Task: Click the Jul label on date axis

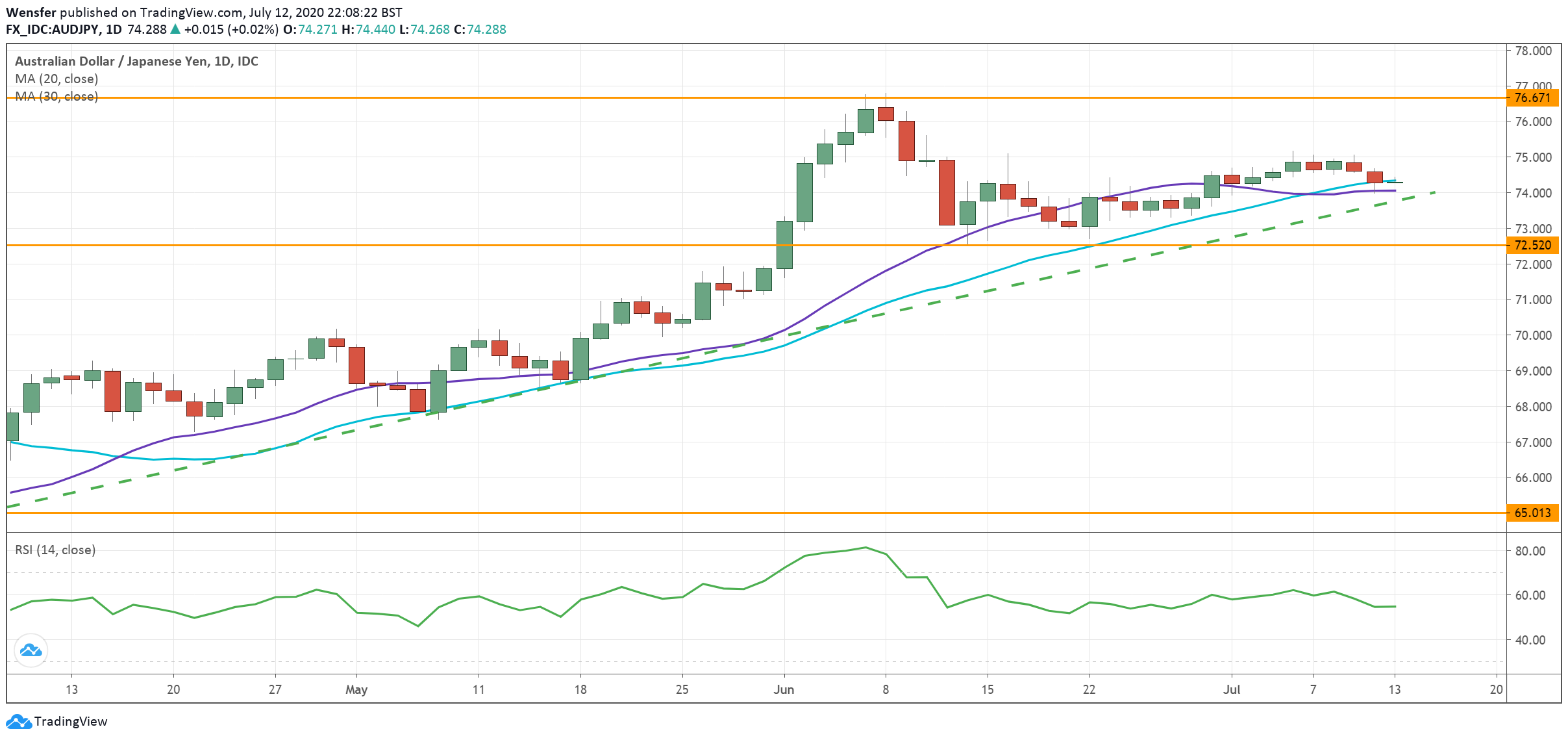Action: point(1232,689)
